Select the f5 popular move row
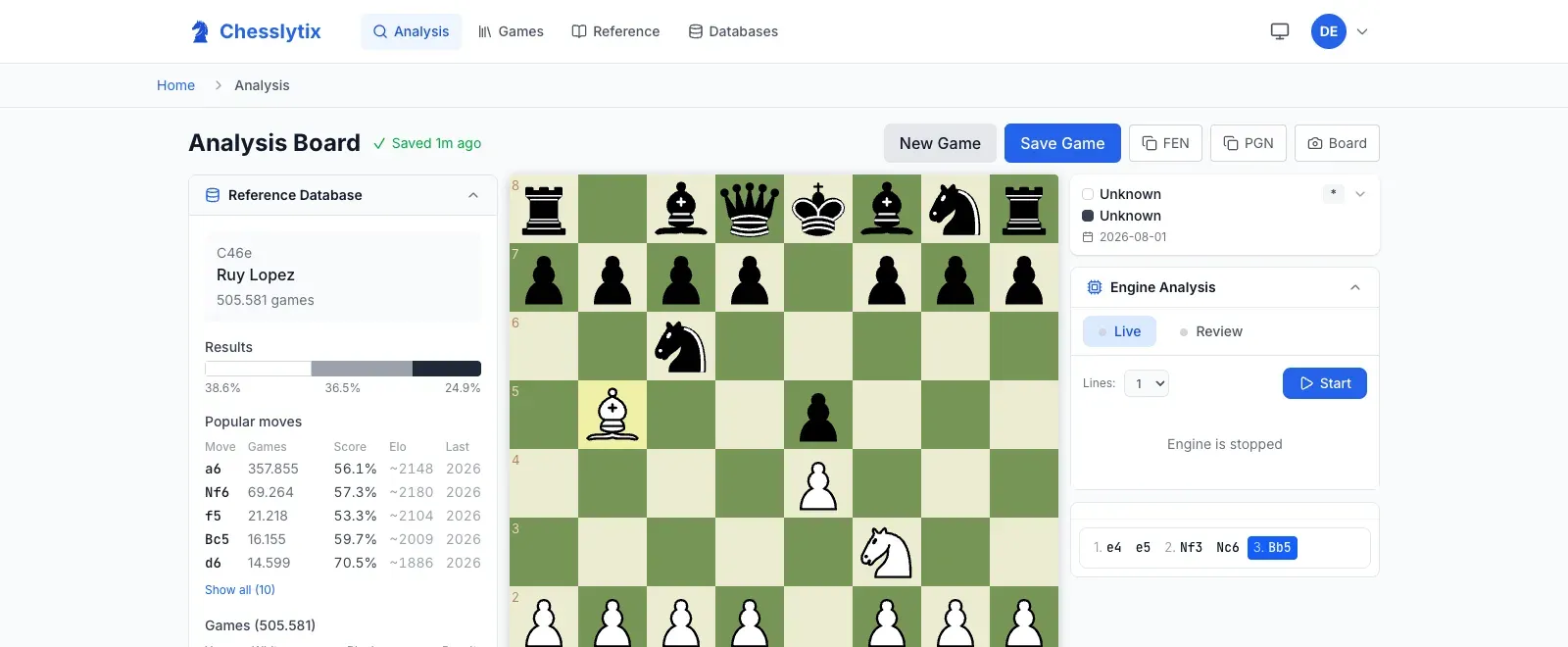This screenshot has height=647, width=1568. point(343,516)
